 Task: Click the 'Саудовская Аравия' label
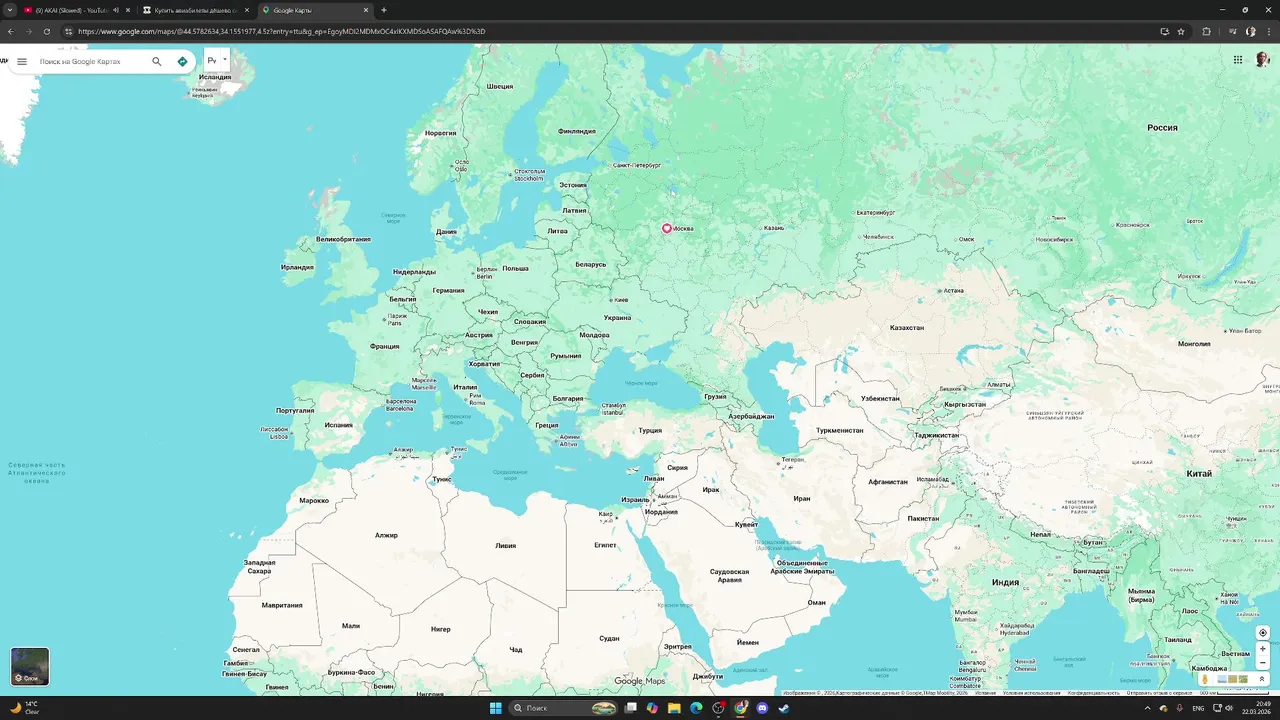pos(730,576)
